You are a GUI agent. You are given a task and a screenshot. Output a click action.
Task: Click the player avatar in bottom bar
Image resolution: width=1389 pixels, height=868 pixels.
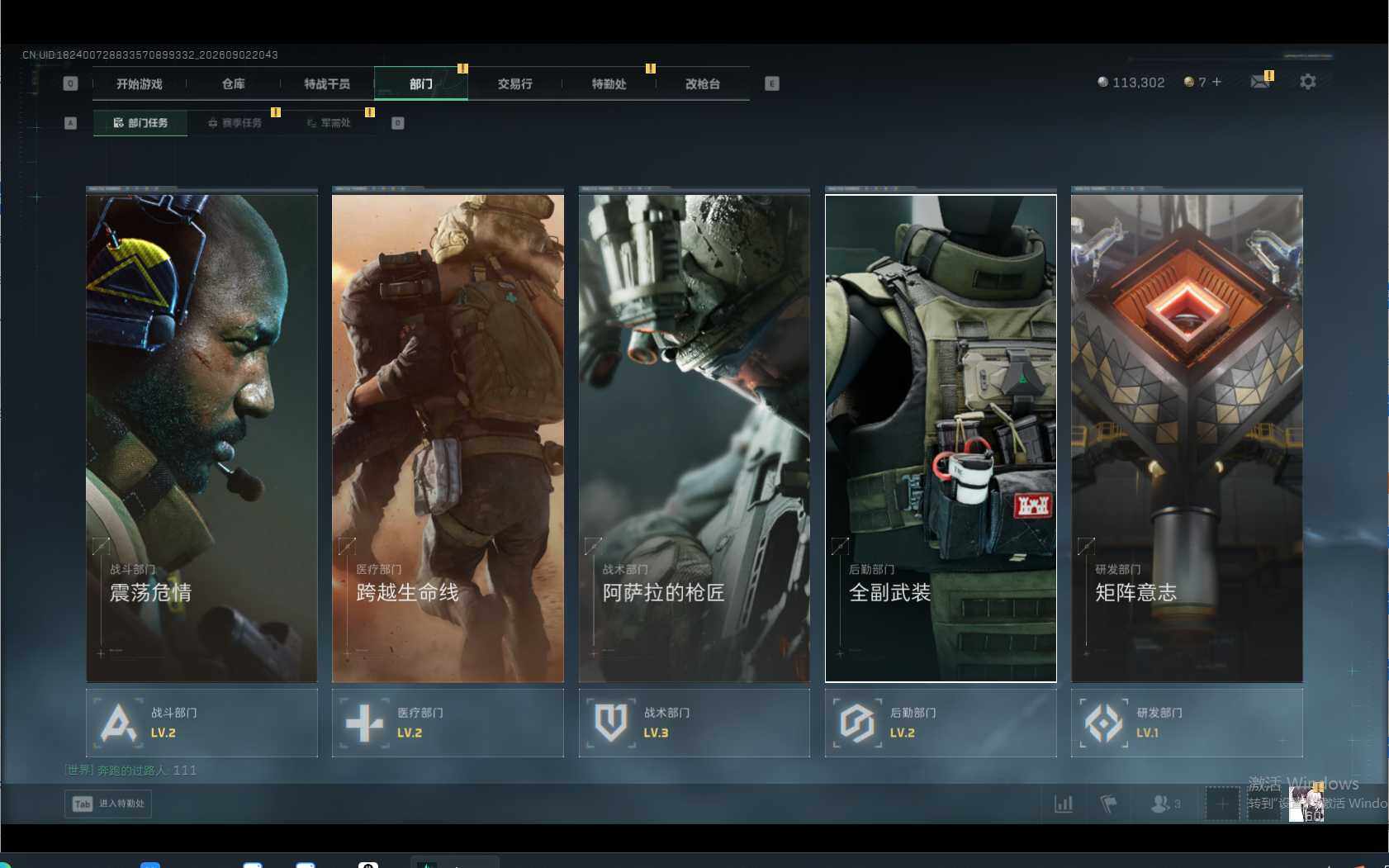1306,804
